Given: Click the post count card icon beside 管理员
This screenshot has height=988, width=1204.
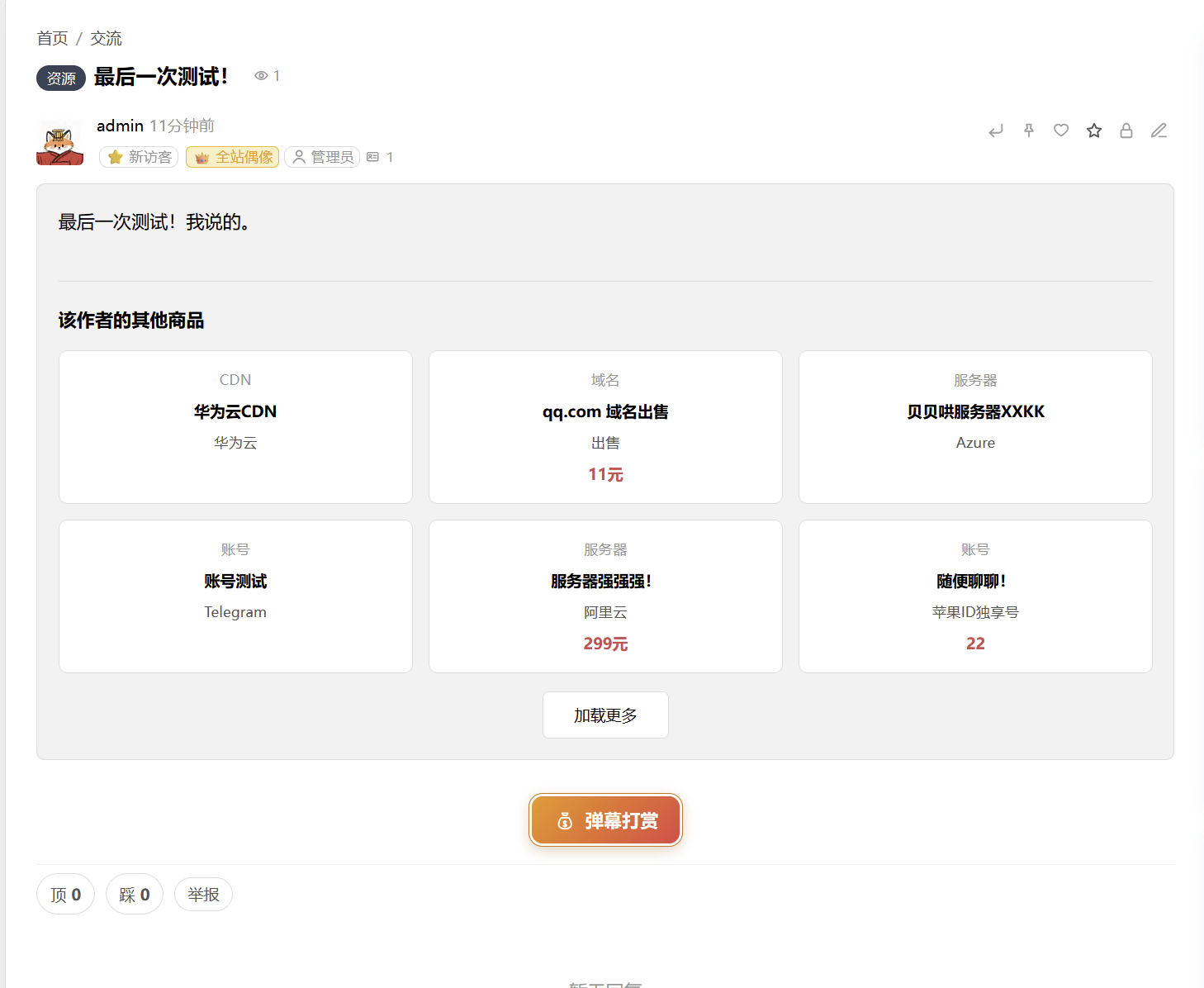Looking at the screenshot, I should pos(373,157).
